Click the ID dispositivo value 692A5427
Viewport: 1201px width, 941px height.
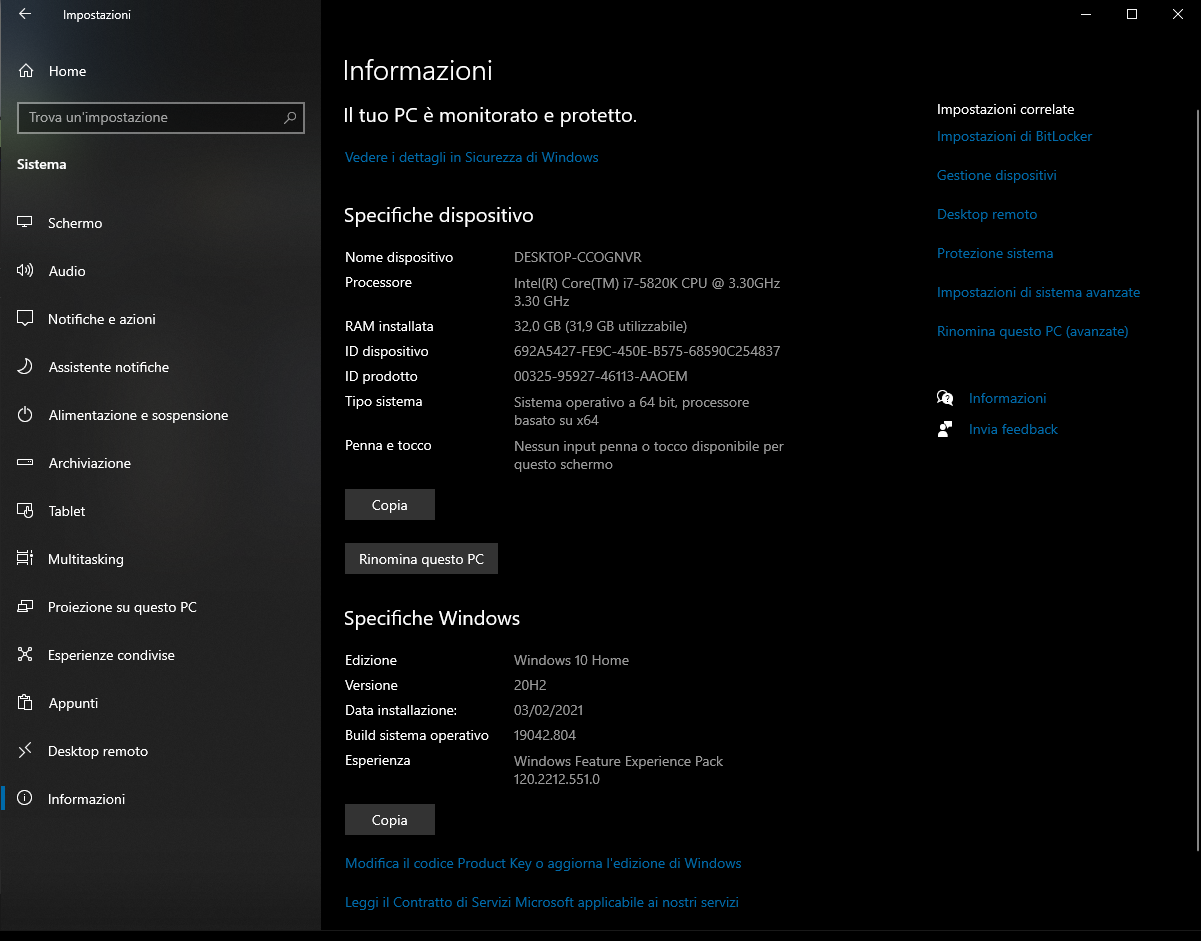pos(647,351)
